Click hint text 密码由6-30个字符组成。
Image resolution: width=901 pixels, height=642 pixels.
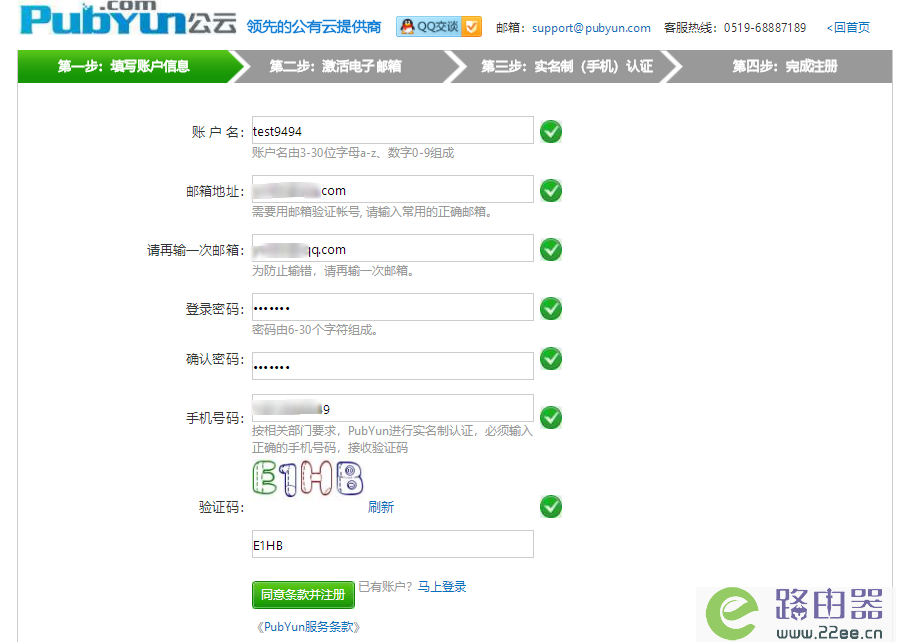coord(315,330)
